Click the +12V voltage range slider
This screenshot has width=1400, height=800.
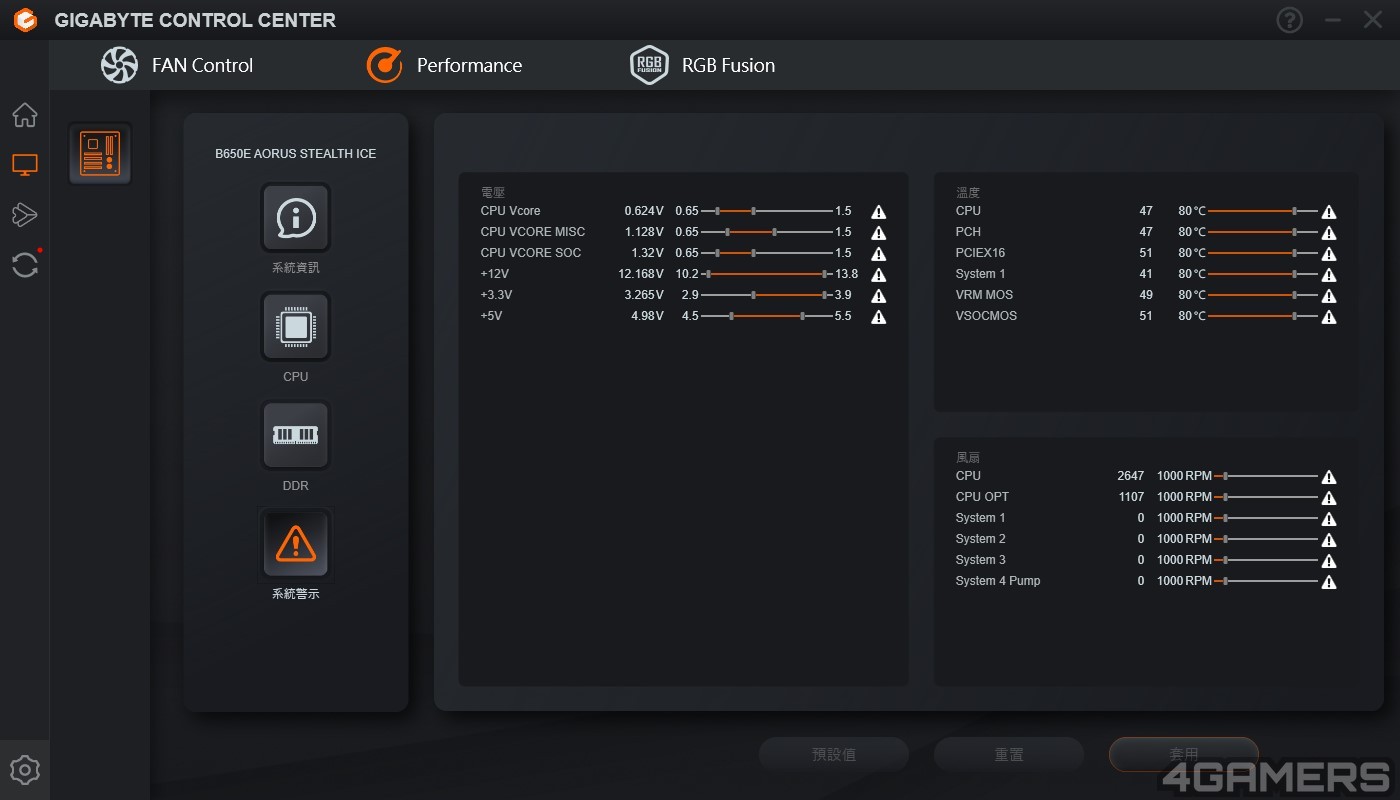[767, 274]
